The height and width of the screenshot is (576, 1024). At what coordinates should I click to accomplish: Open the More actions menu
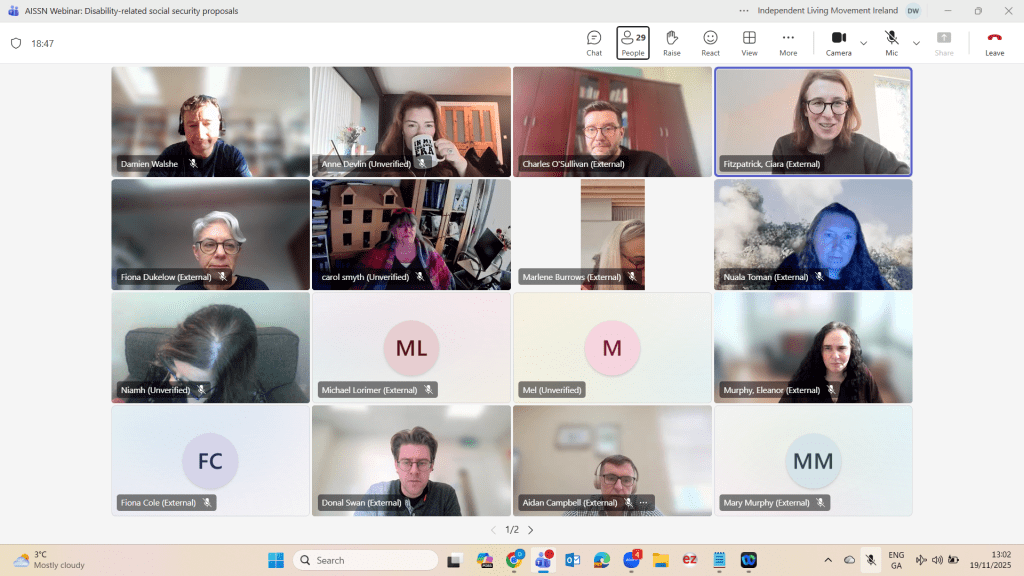click(788, 43)
